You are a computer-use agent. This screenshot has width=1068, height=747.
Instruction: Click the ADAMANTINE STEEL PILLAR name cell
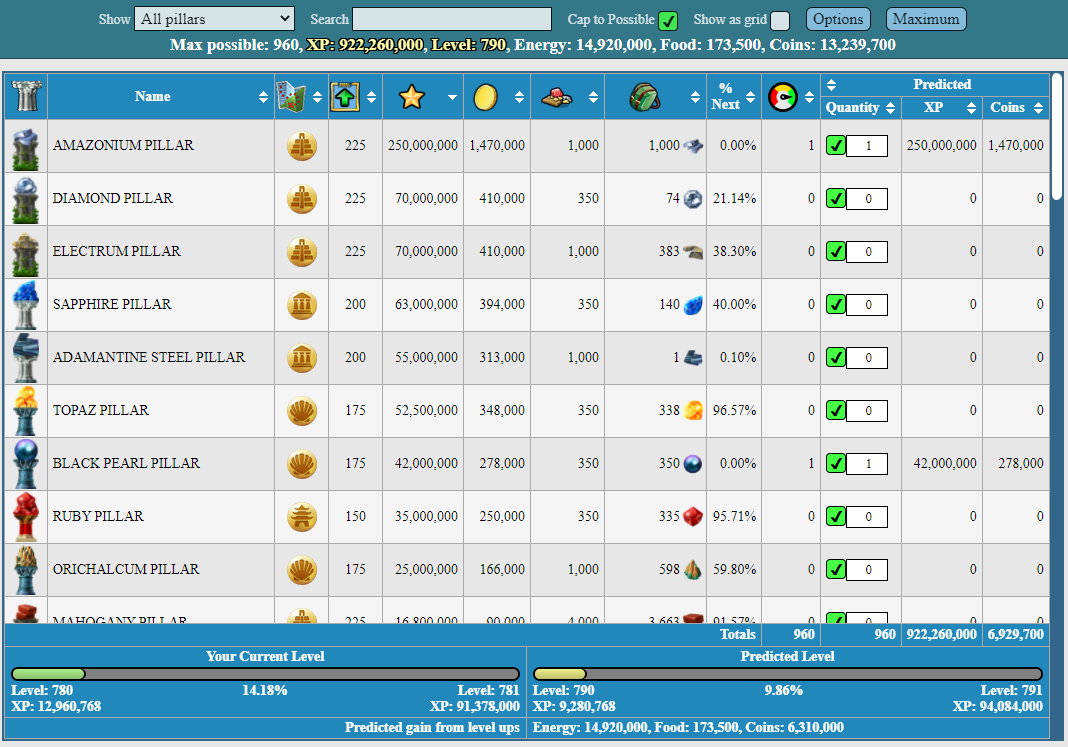[161, 357]
